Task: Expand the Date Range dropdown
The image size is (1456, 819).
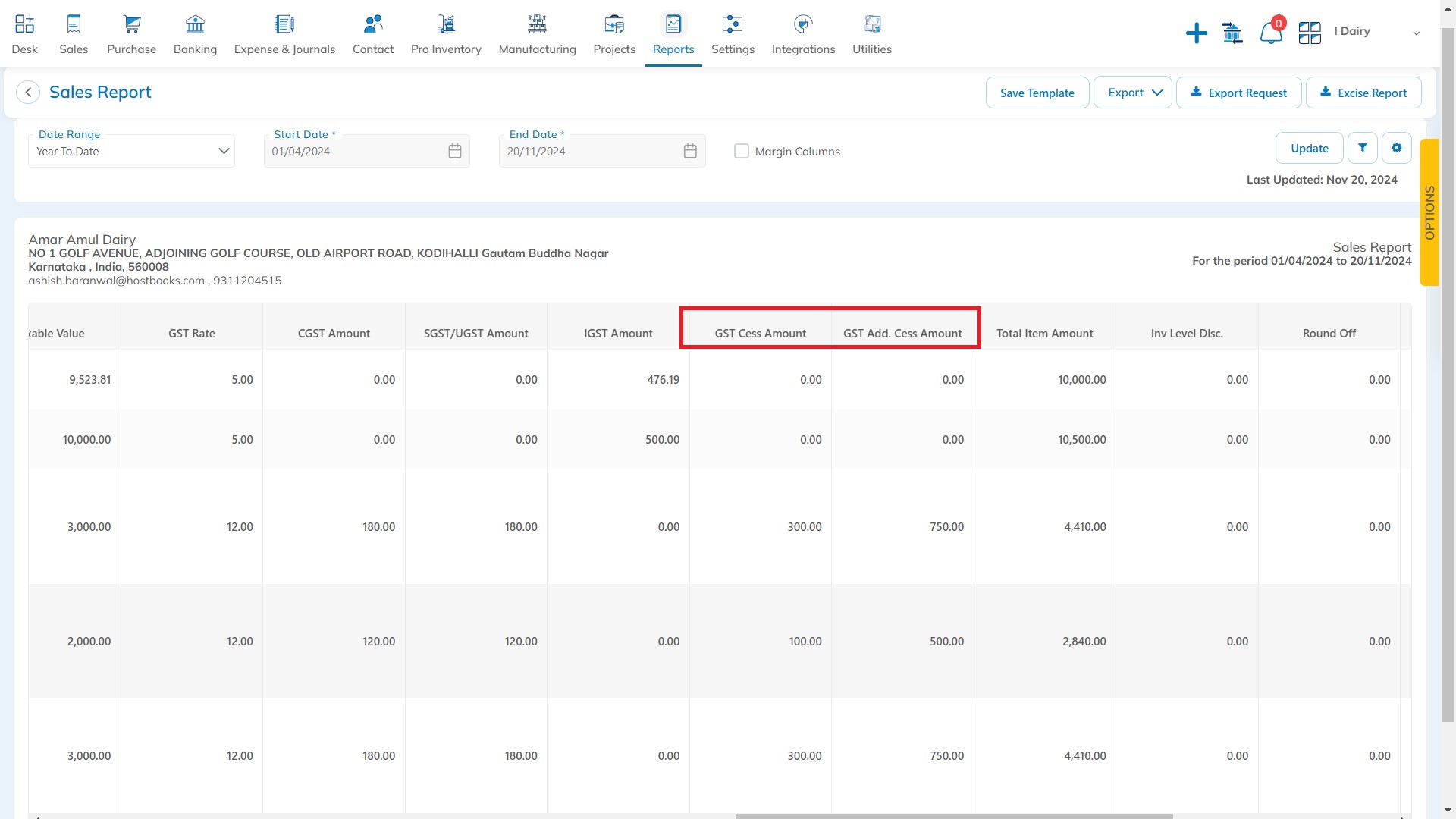Action: (224, 151)
